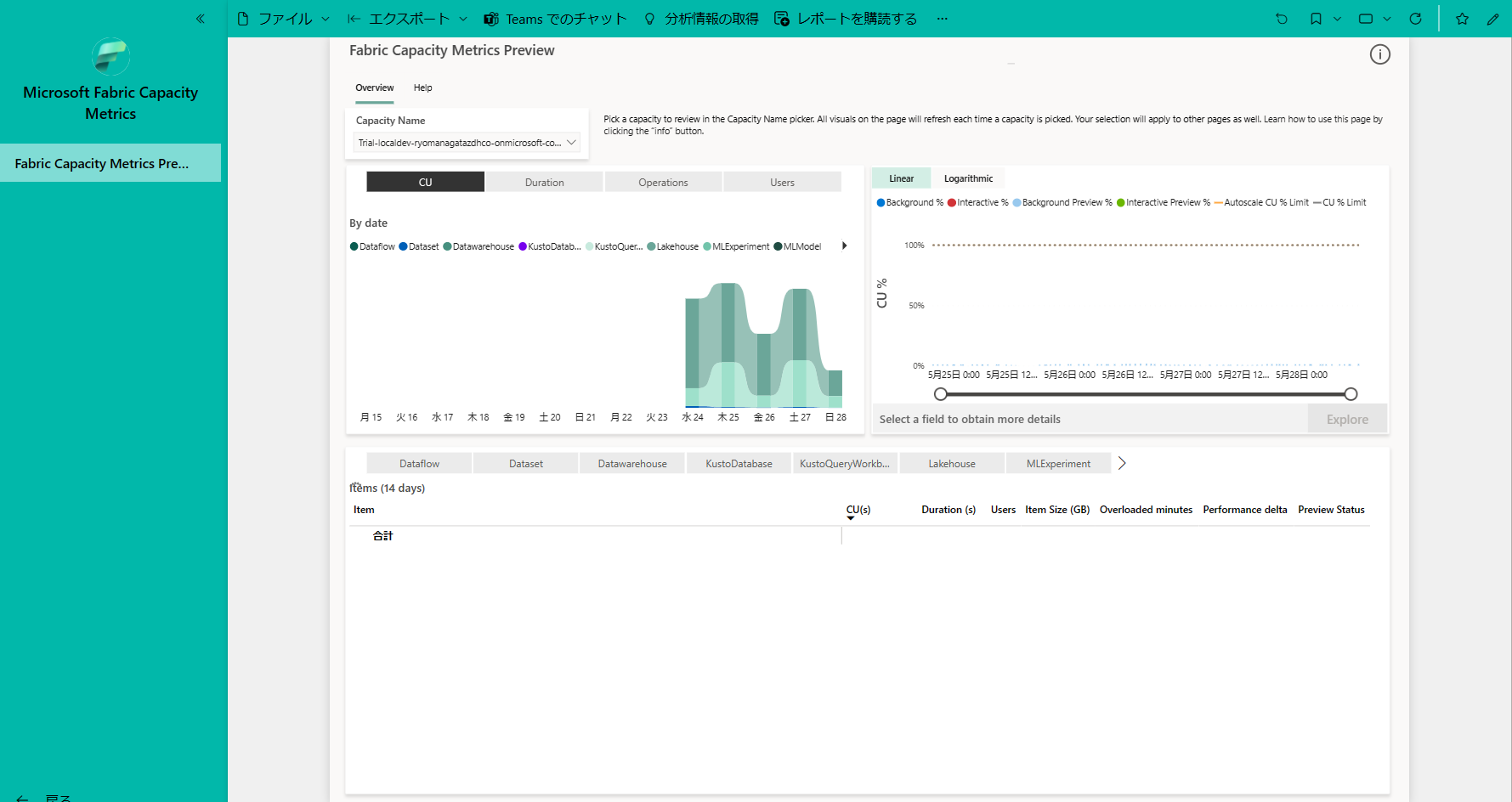Refresh the report with the refresh icon
Viewport: 1512px width, 802px height.
pos(1415,18)
